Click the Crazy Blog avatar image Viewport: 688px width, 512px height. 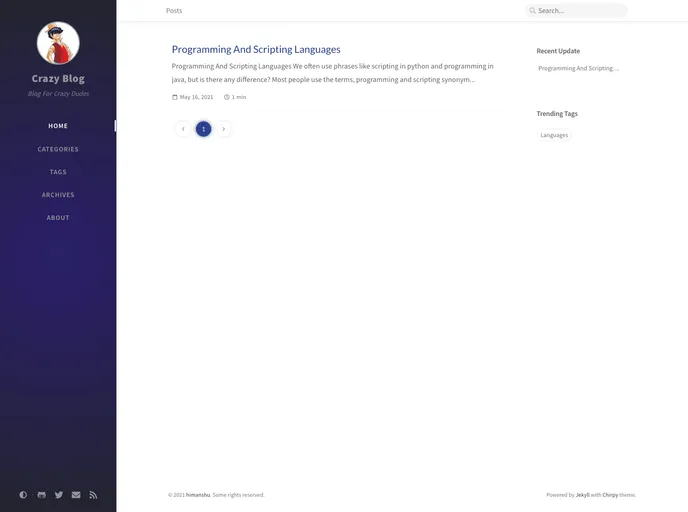(58, 43)
